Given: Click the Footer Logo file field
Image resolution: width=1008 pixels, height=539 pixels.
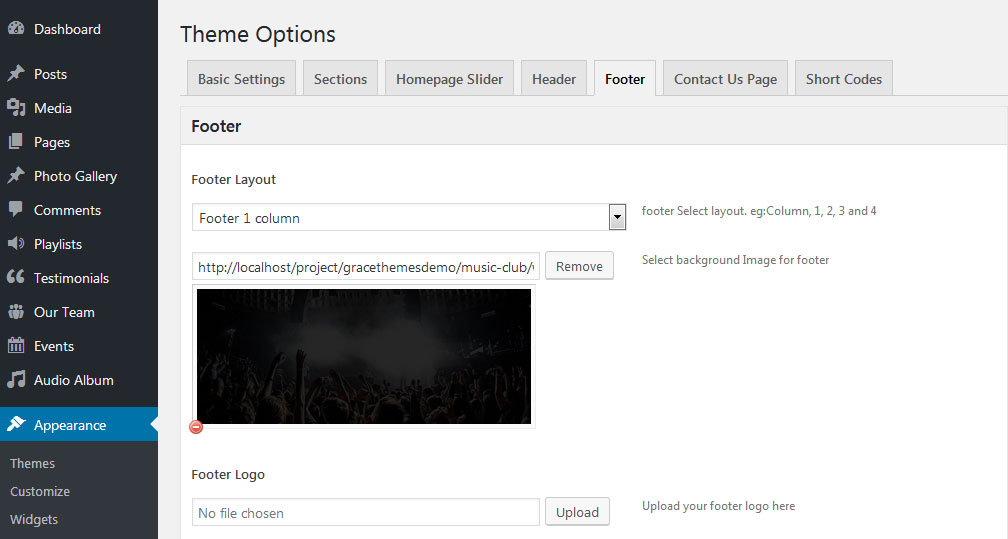Looking at the screenshot, I should coord(366,513).
